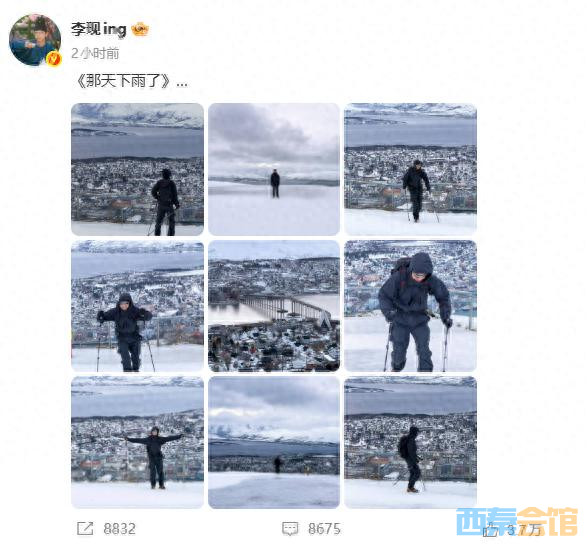Screen dimensions: 587x544
Task: Click the 2小时前 timestamp
Action: tap(95, 53)
